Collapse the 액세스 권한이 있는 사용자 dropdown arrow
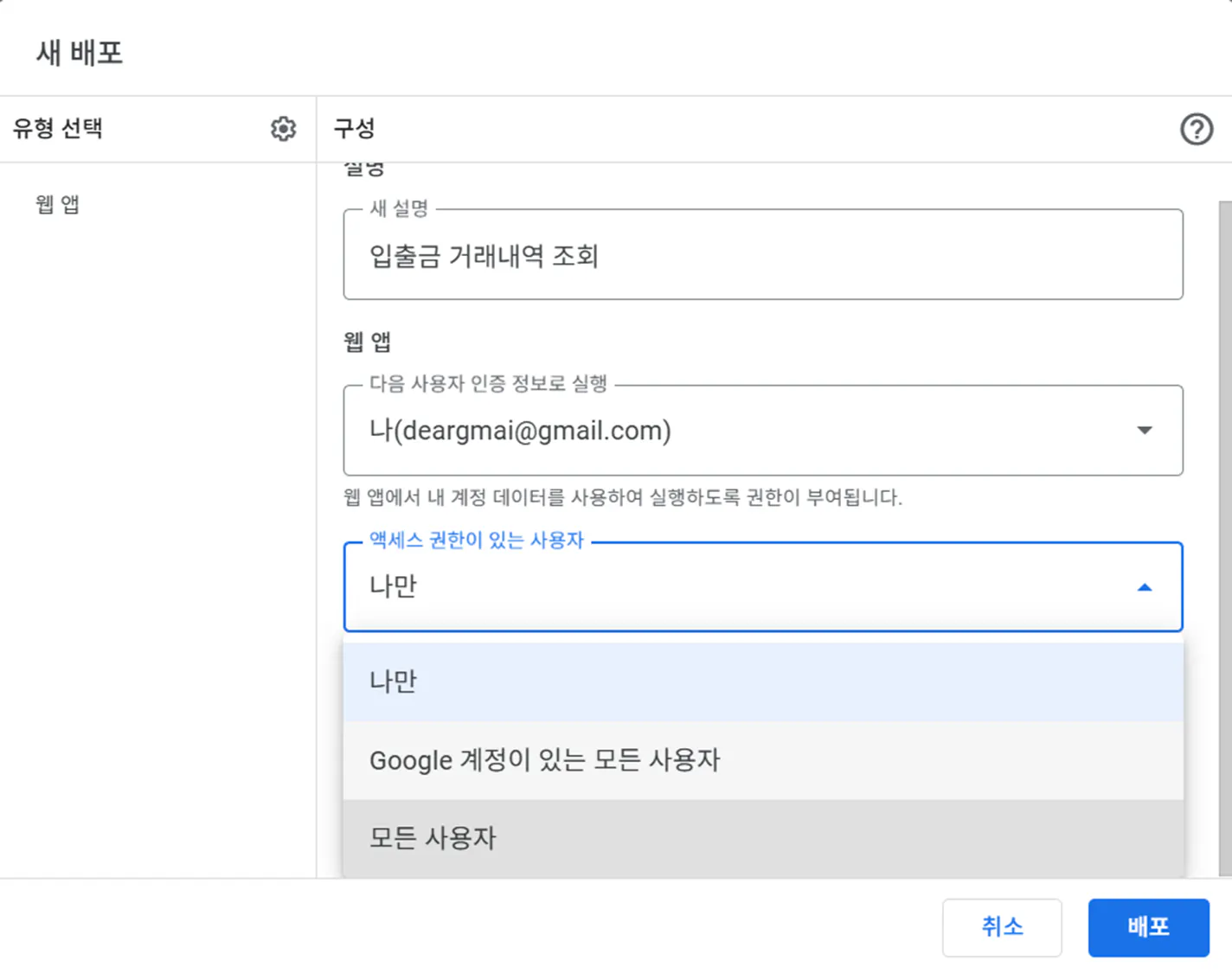 tap(1145, 587)
